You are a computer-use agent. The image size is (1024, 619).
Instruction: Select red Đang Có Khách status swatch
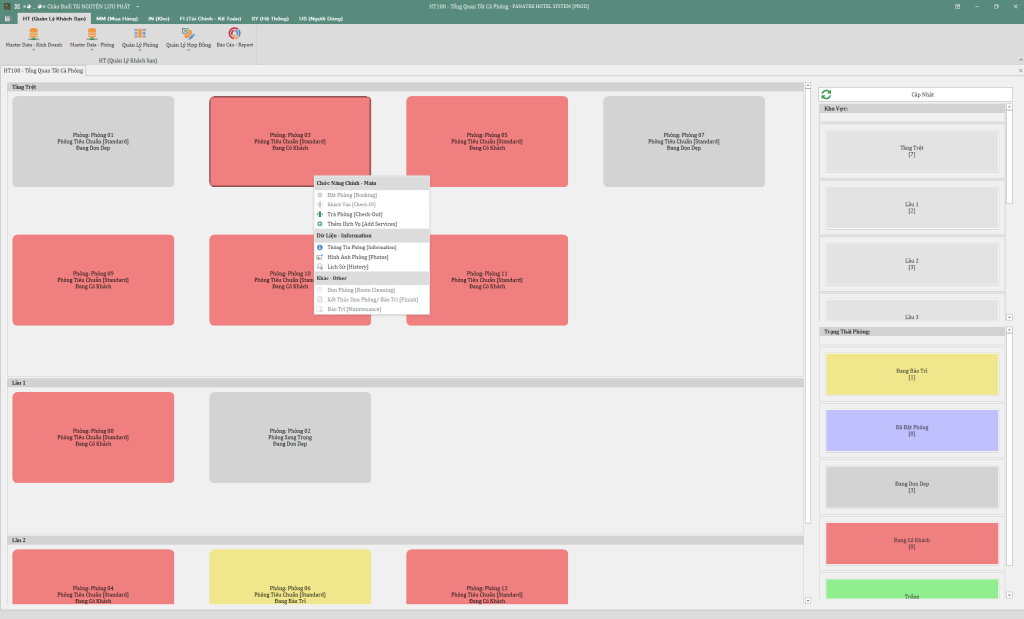(x=911, y=543)
